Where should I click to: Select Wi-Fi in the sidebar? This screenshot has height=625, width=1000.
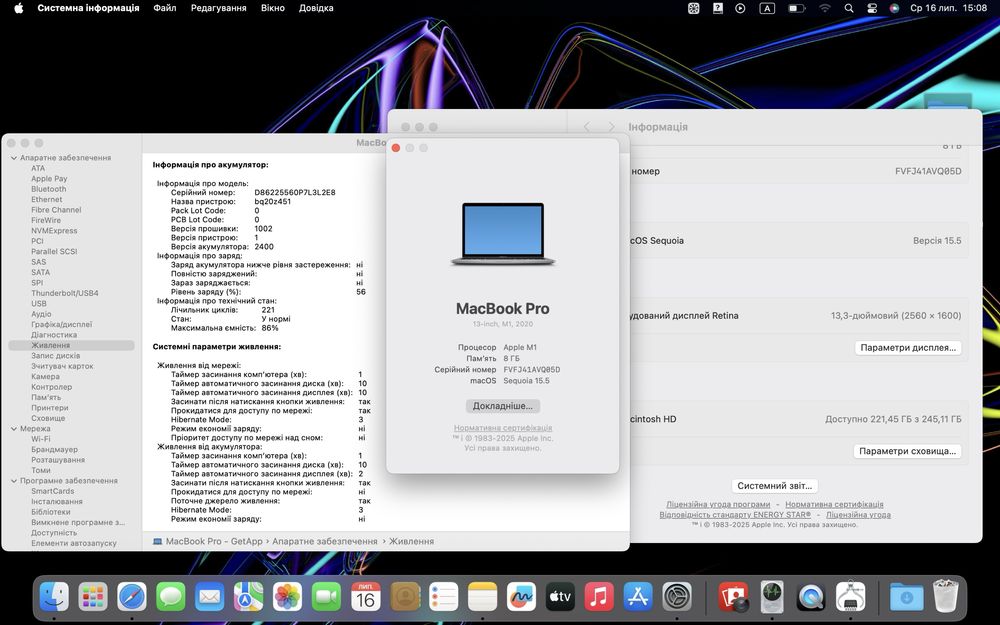tap(41, 439)
